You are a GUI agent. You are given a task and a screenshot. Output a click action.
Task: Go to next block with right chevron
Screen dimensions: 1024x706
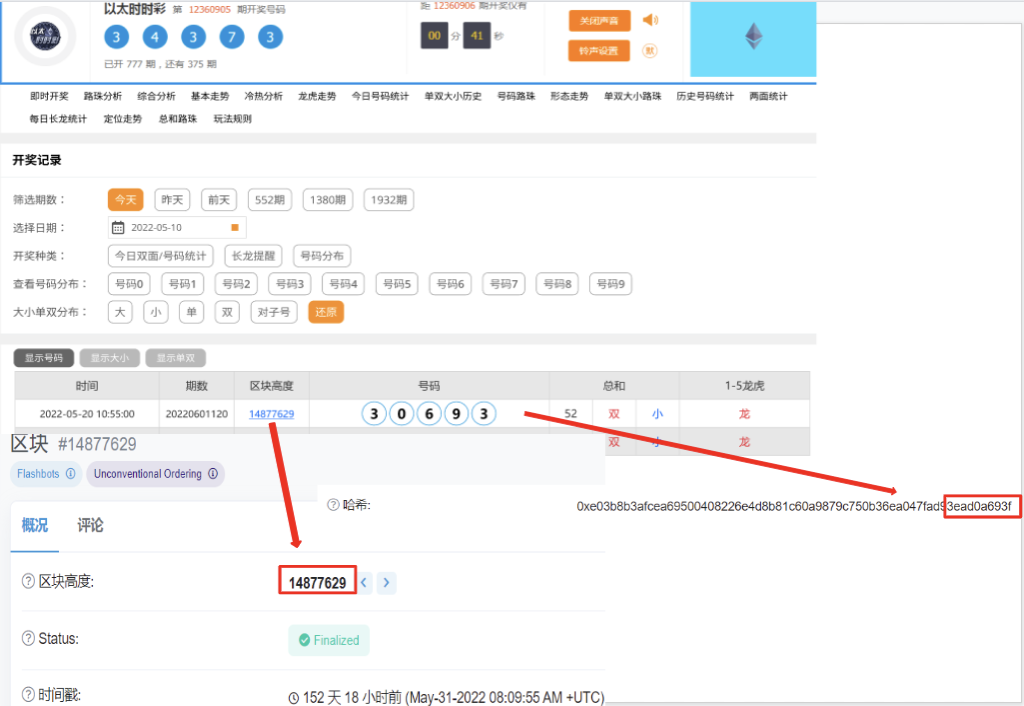[x=387, y=582]
